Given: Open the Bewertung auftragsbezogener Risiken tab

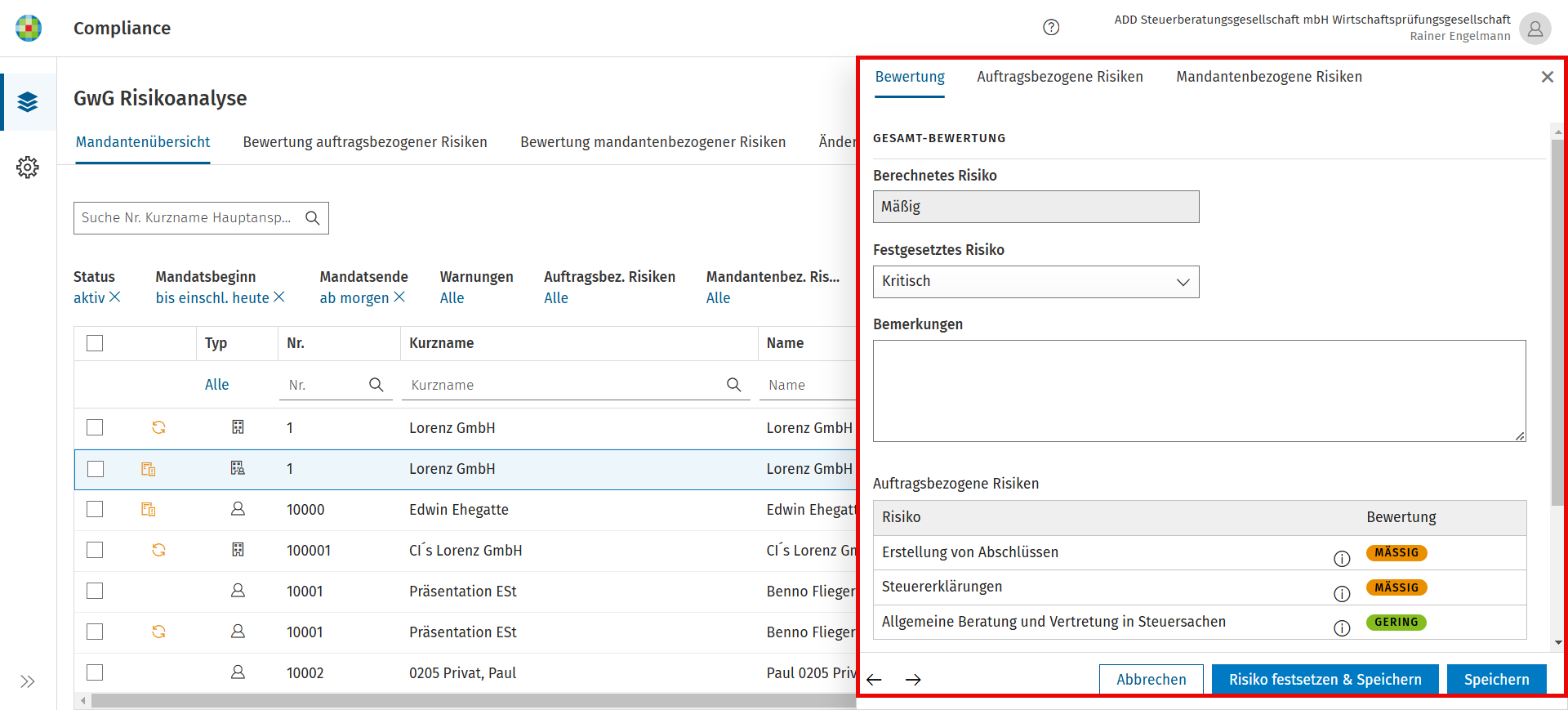Looking at the screenshot, I should [365, 142].
